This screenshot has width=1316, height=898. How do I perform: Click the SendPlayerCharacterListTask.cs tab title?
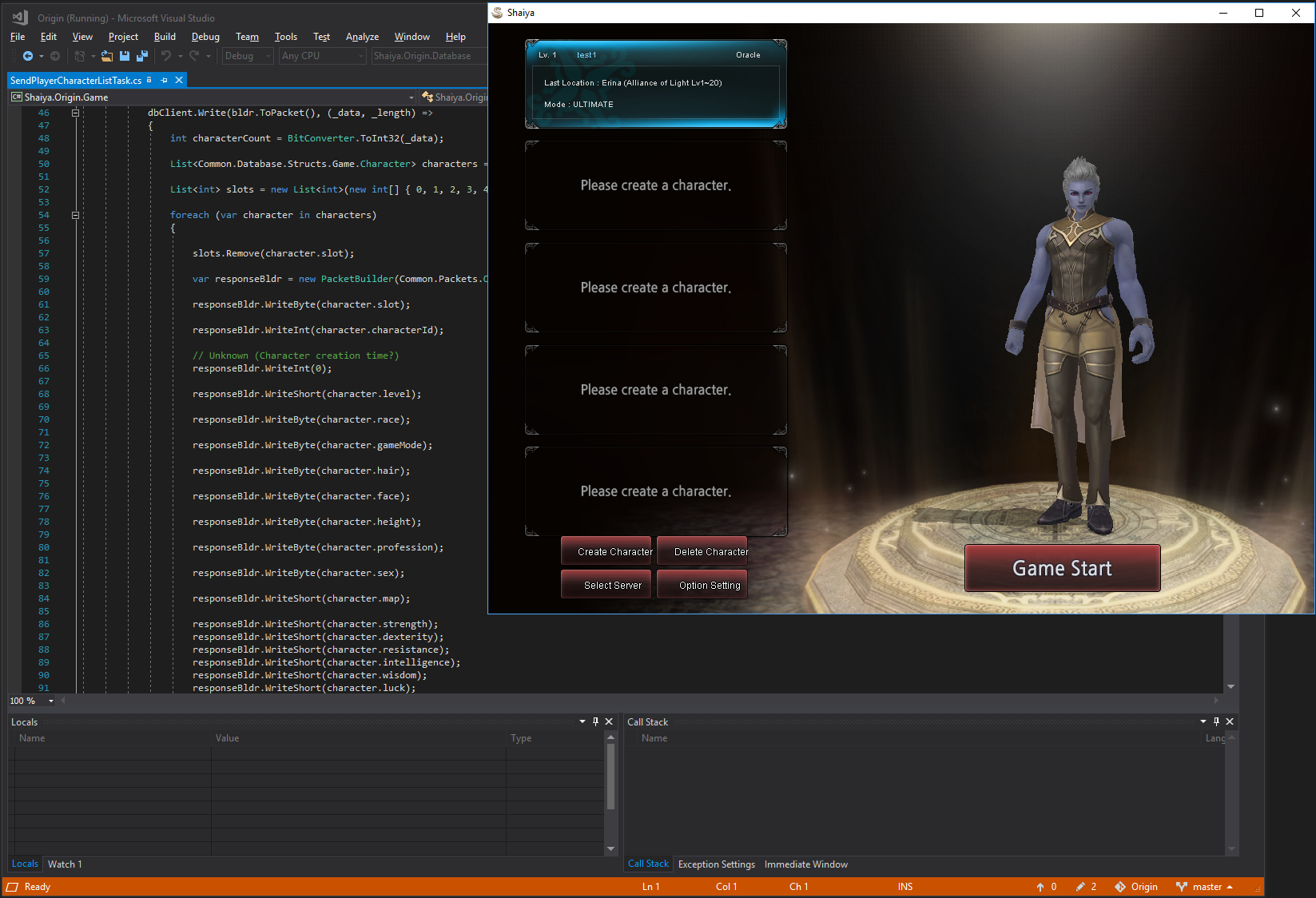(76, 81)
